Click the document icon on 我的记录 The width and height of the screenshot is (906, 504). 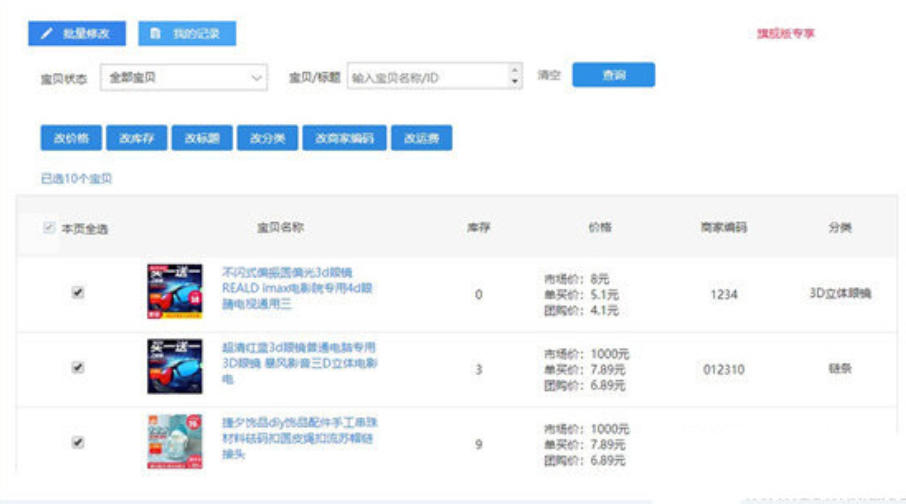(155, 34)
